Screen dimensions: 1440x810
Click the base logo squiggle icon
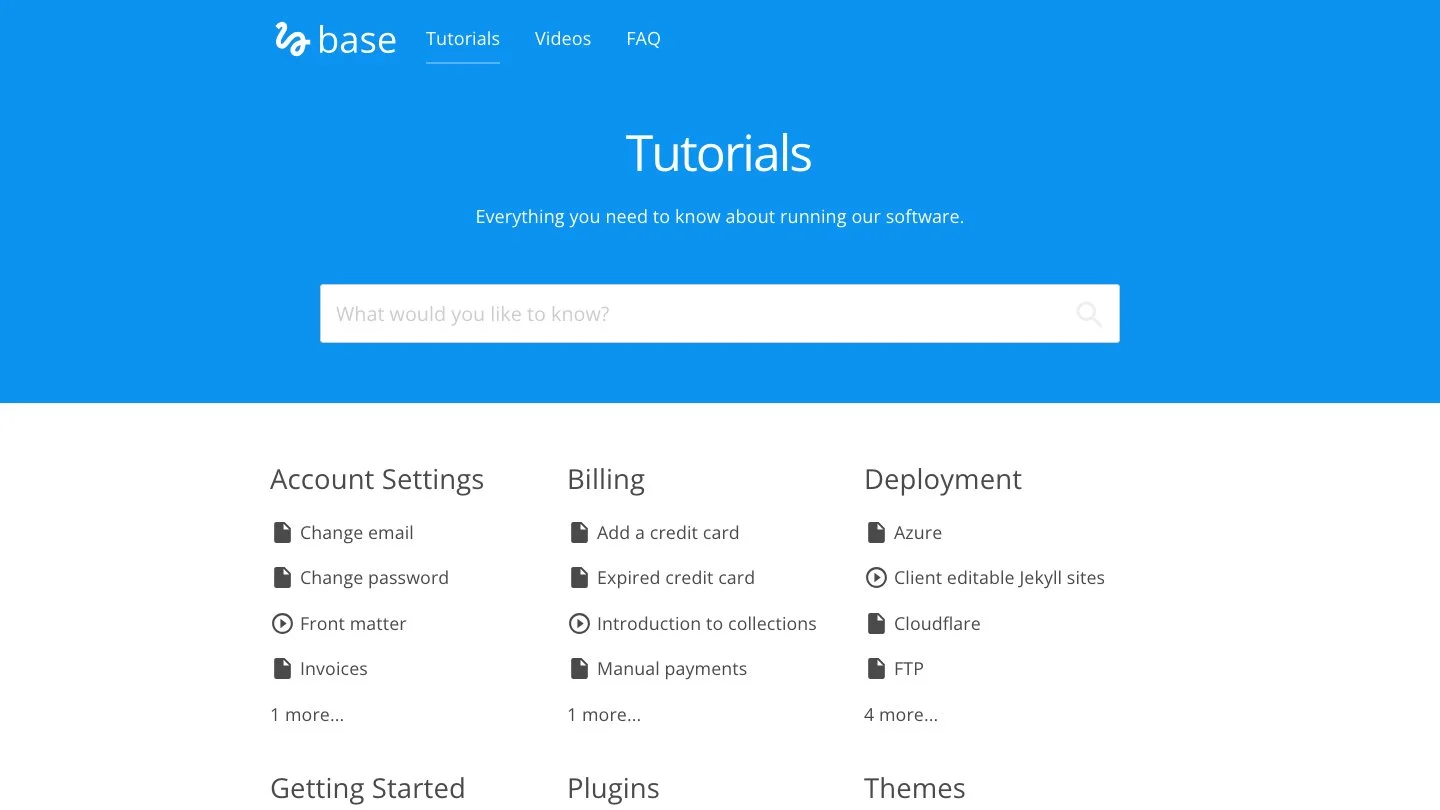tap(292, 39)
